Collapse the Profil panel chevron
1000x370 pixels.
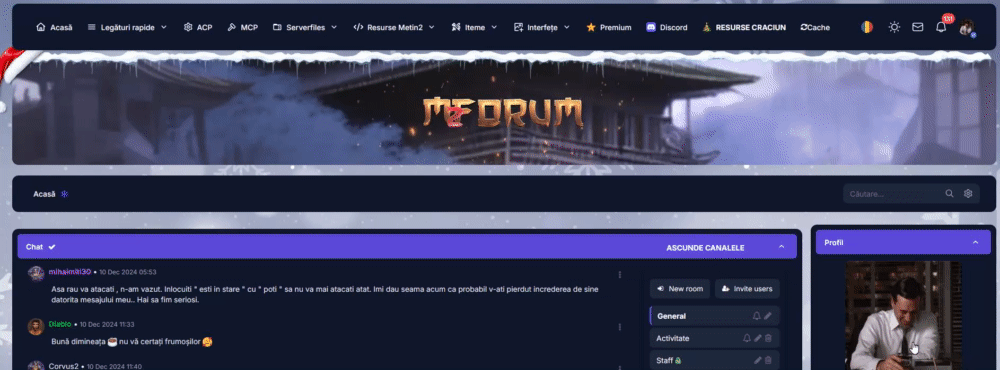[x=975, y=242]
